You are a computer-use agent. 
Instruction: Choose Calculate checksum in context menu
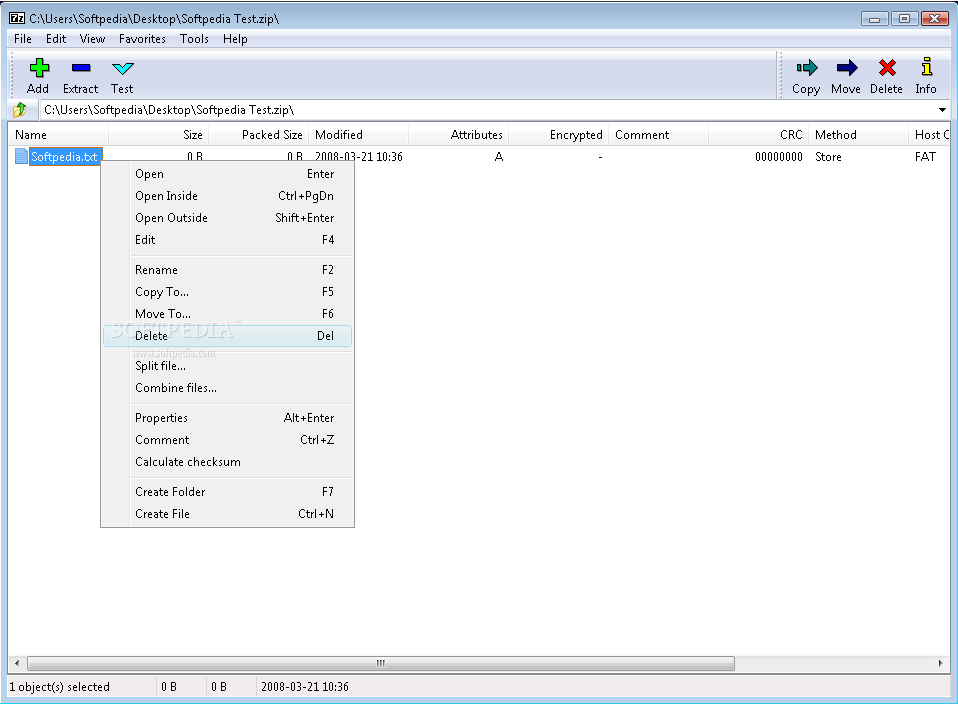click(227, 462)
